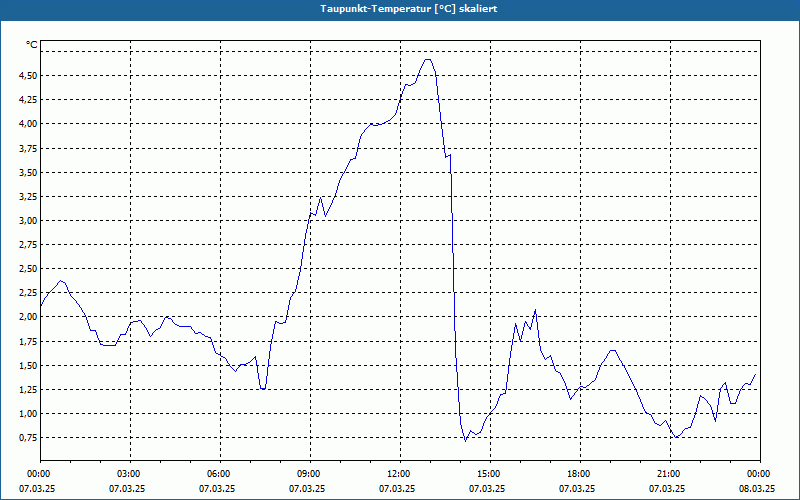Click the curve's highest peak near 13:00
800x500 pixels.
[428, 59]
